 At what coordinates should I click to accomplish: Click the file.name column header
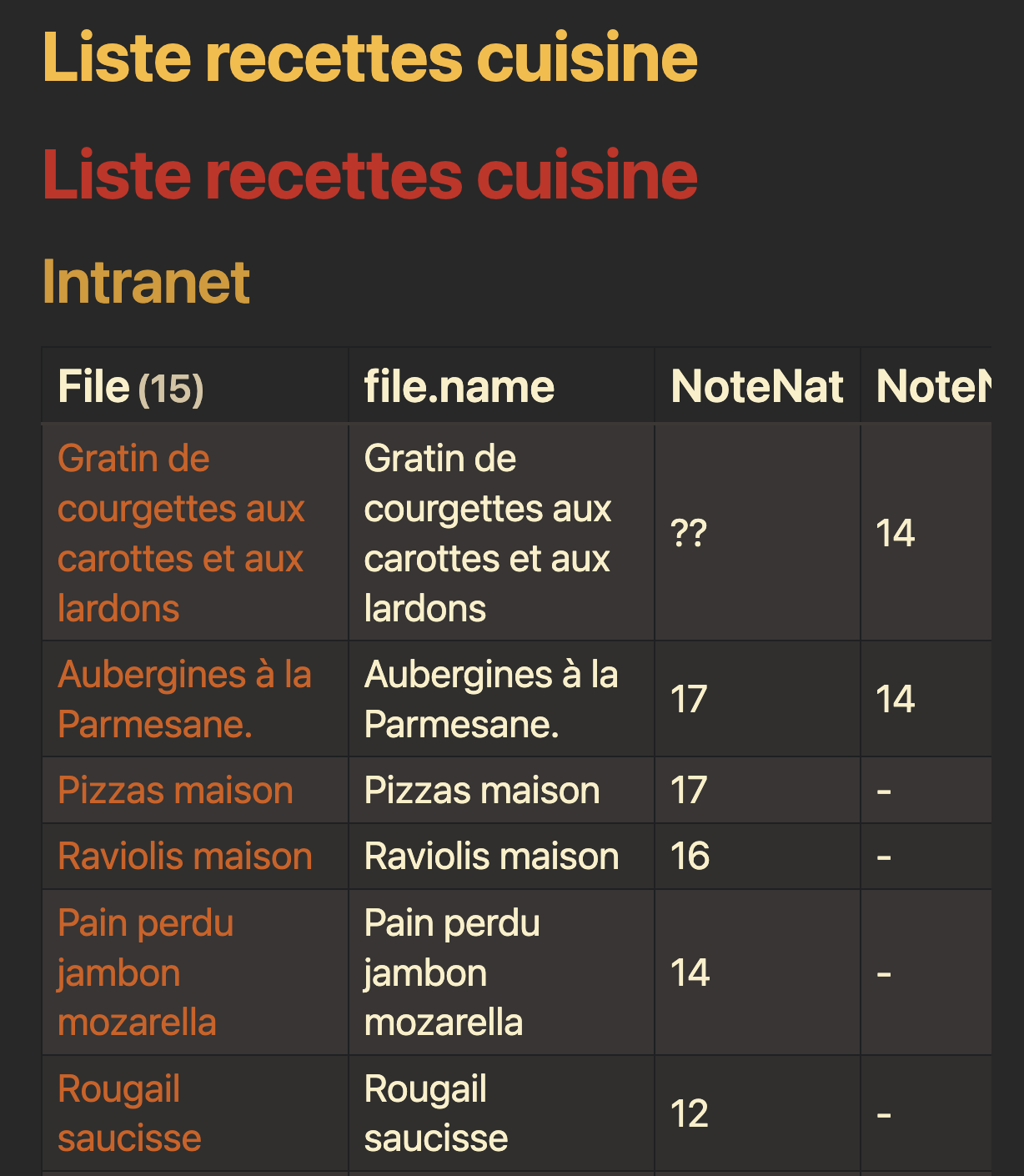tap(459, 387)
